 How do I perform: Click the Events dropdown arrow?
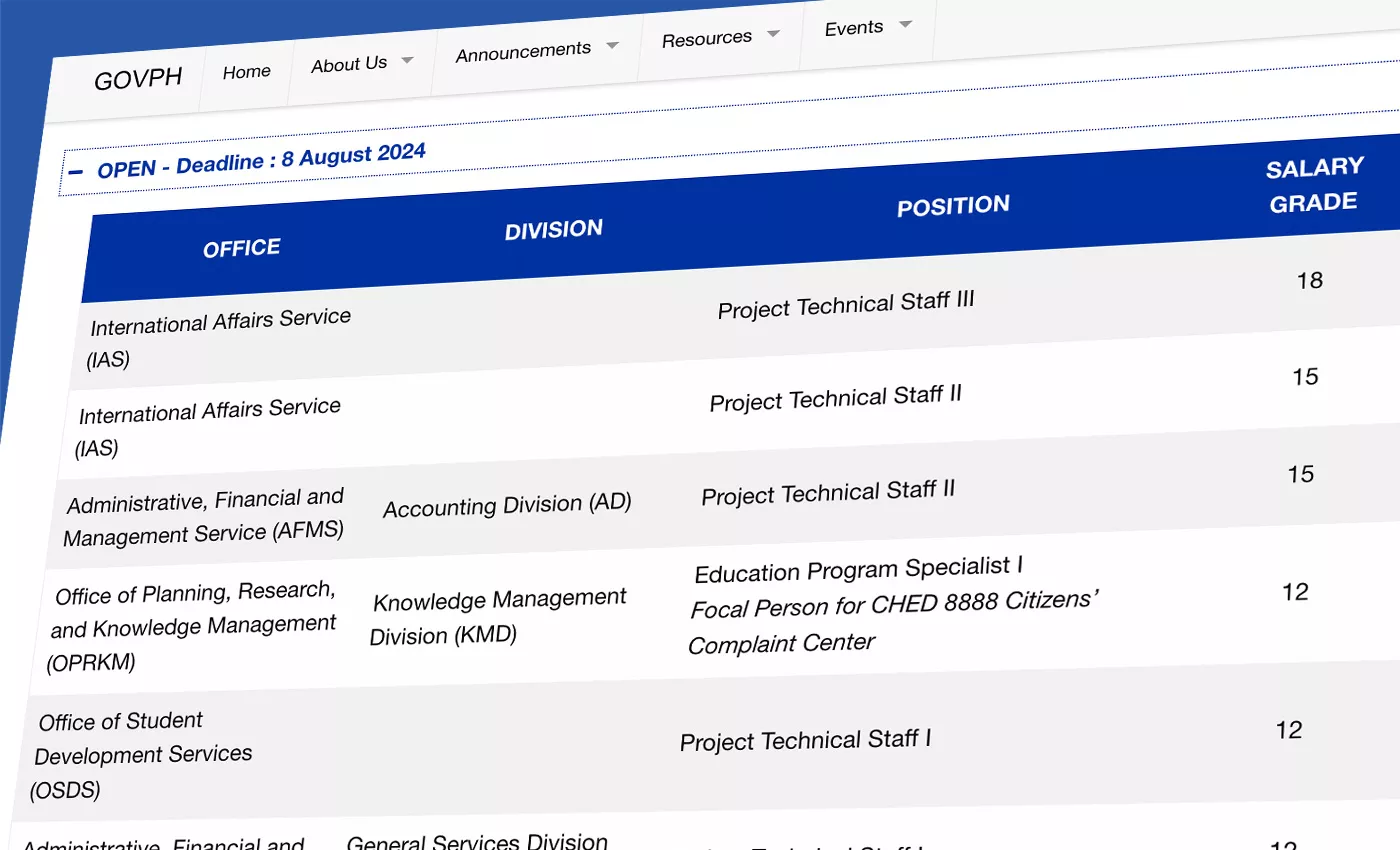(905, 24)
